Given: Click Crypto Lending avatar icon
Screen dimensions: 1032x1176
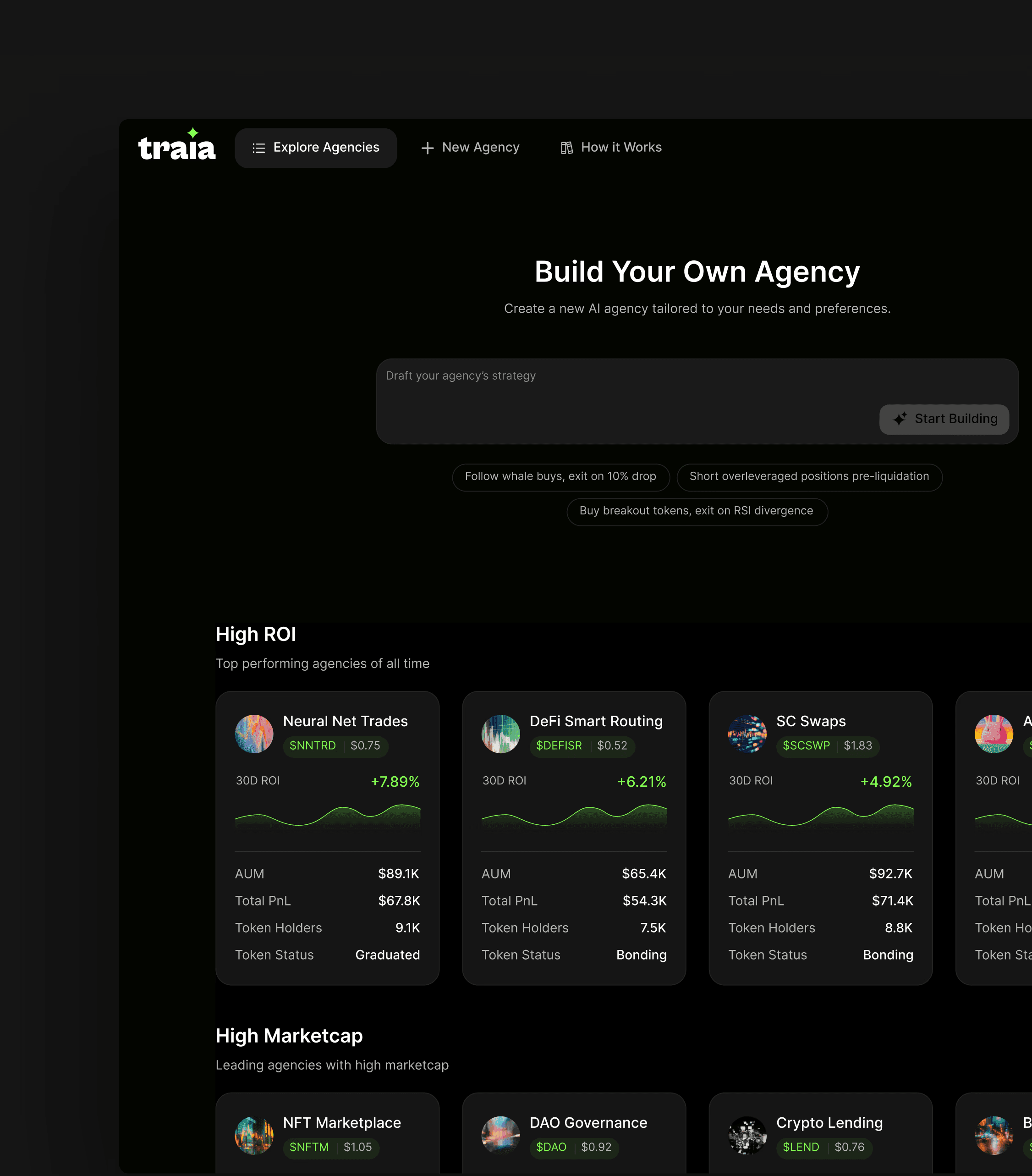Looking at the screenshot, I should point(747,1135).
